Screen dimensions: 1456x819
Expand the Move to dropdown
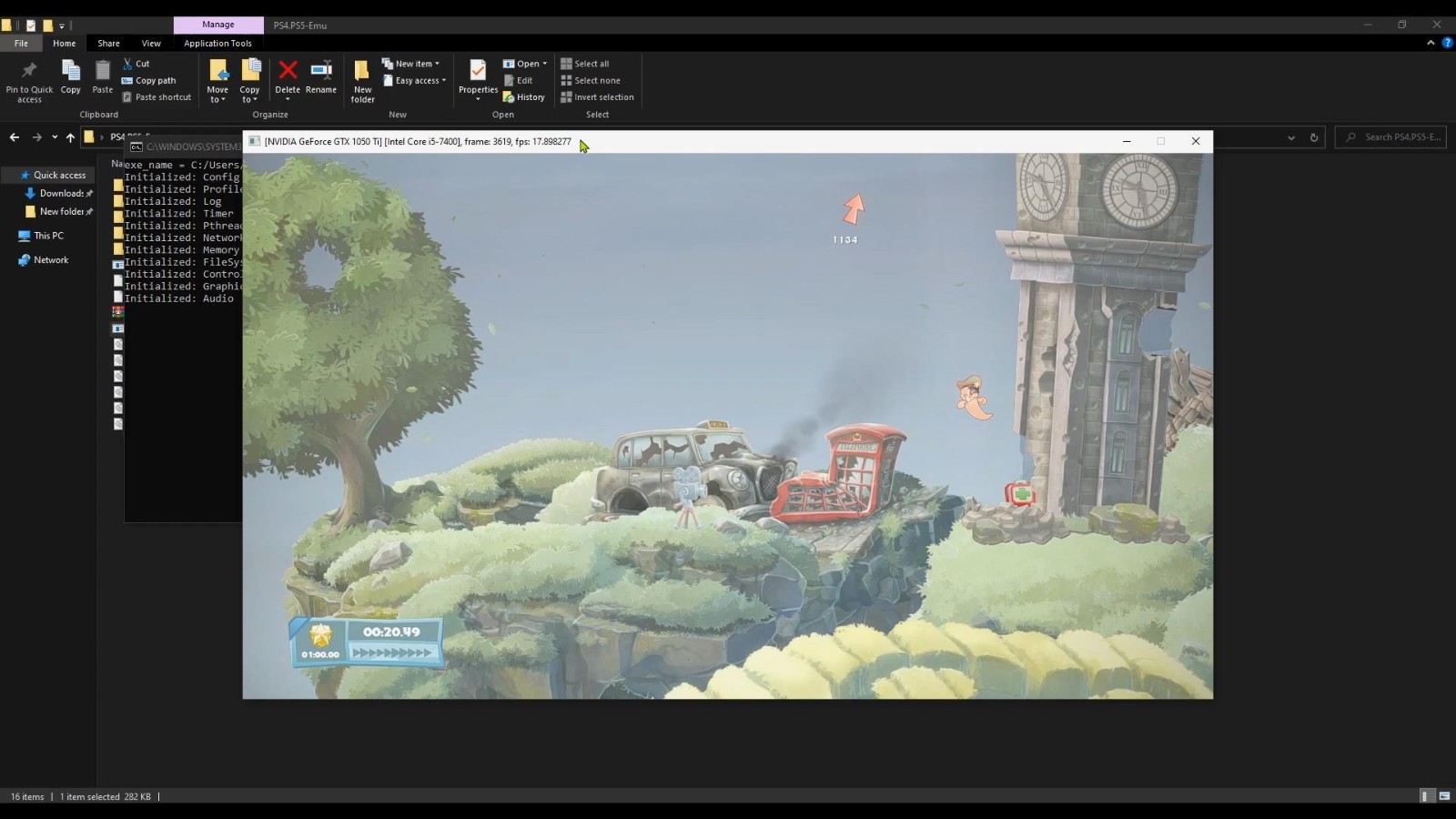coord(217,99)
